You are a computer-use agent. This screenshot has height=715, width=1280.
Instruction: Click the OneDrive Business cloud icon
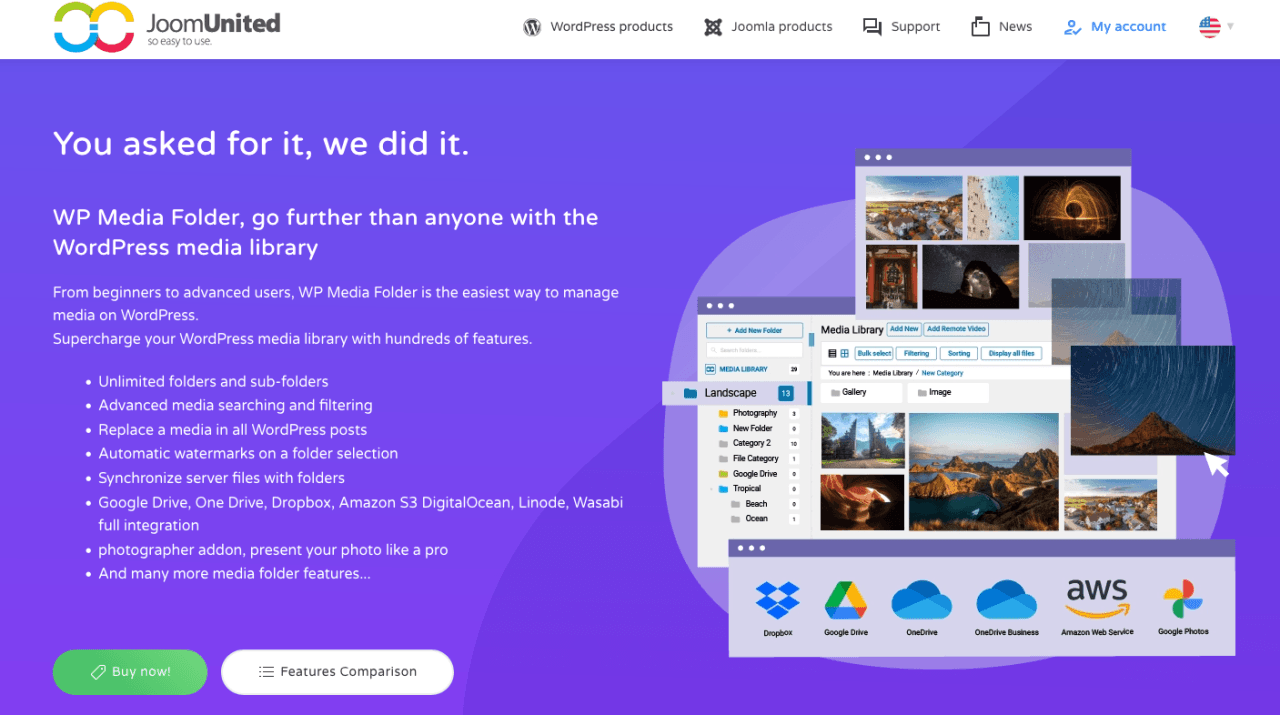click(x=1006, y=600)
